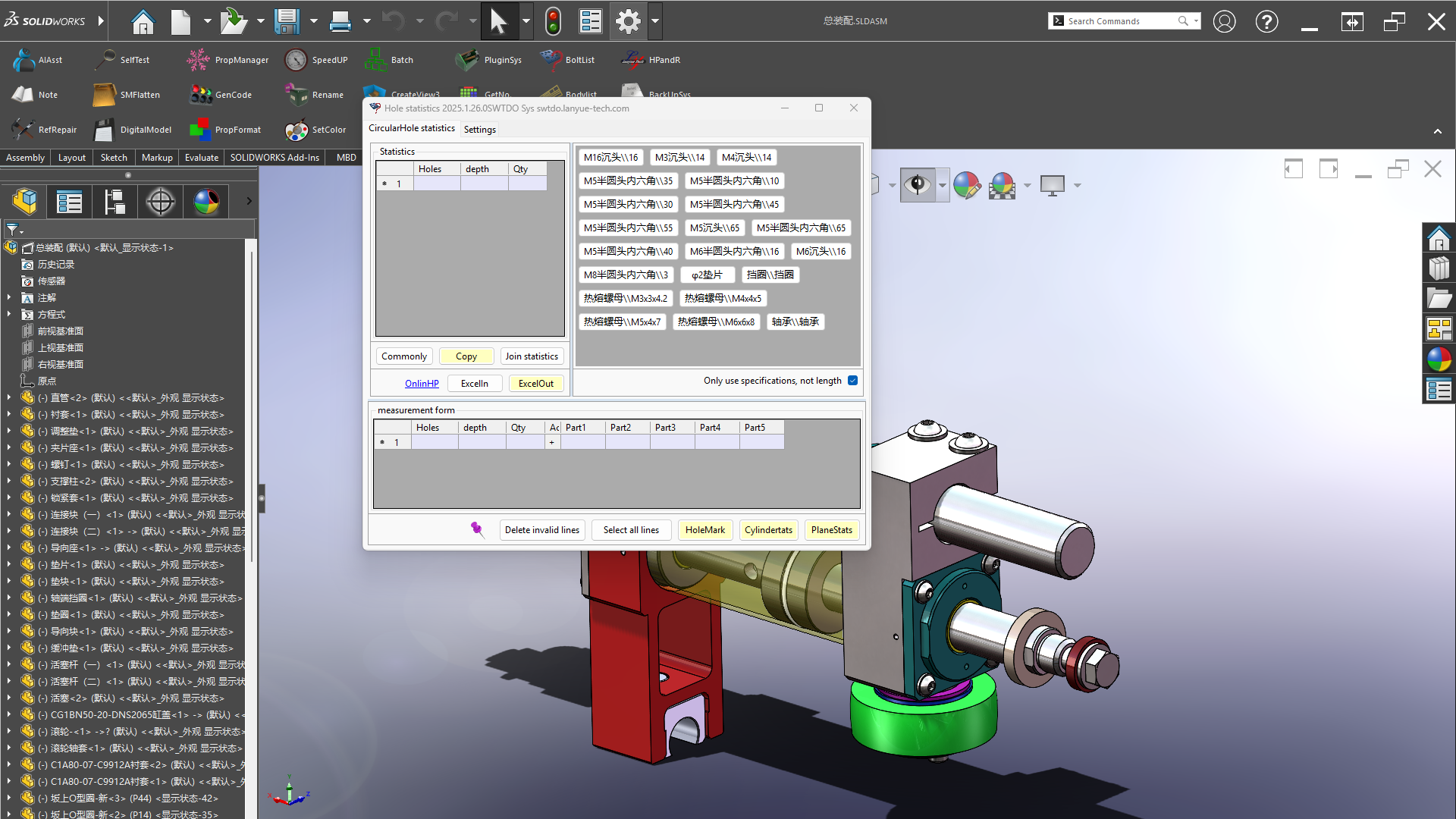This screenshot has width=1456, height=819.
Task: Click the traffic light rebuild icon
Action: 553,21
